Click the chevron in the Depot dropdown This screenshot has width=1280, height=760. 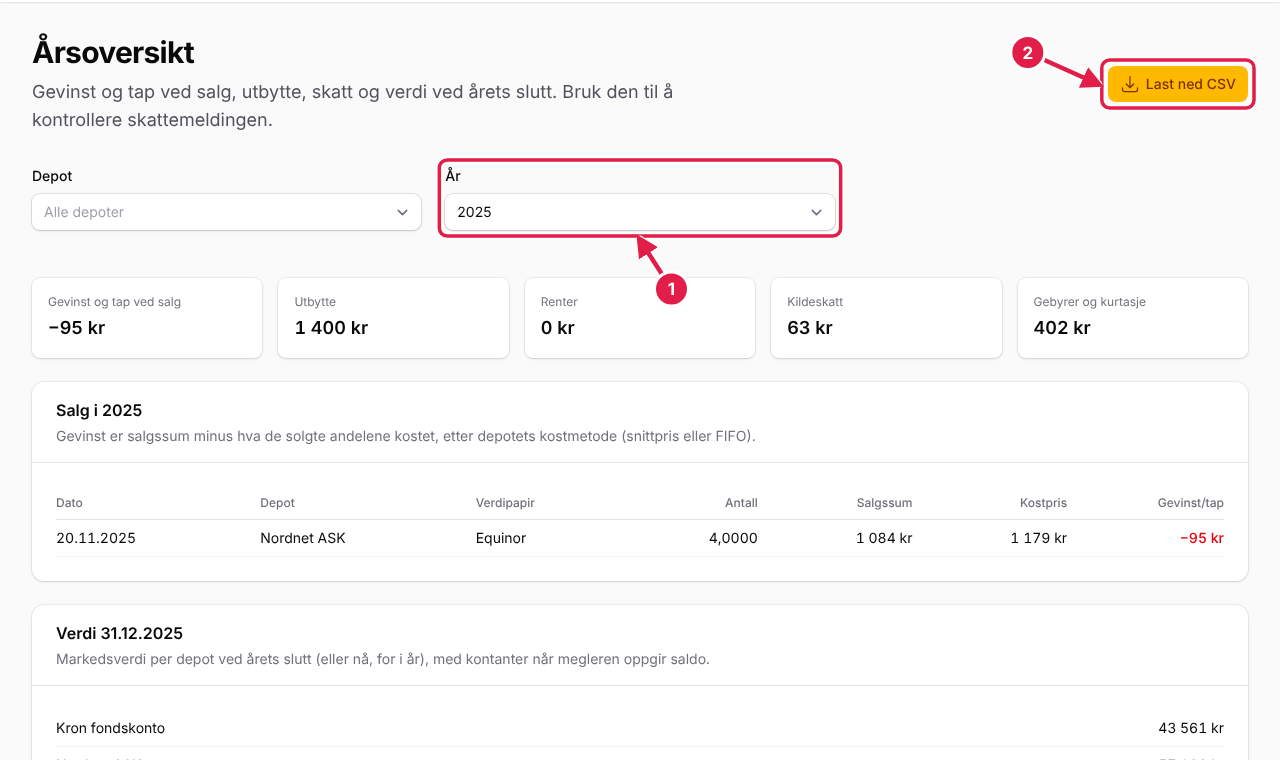[x=402, y=212]
